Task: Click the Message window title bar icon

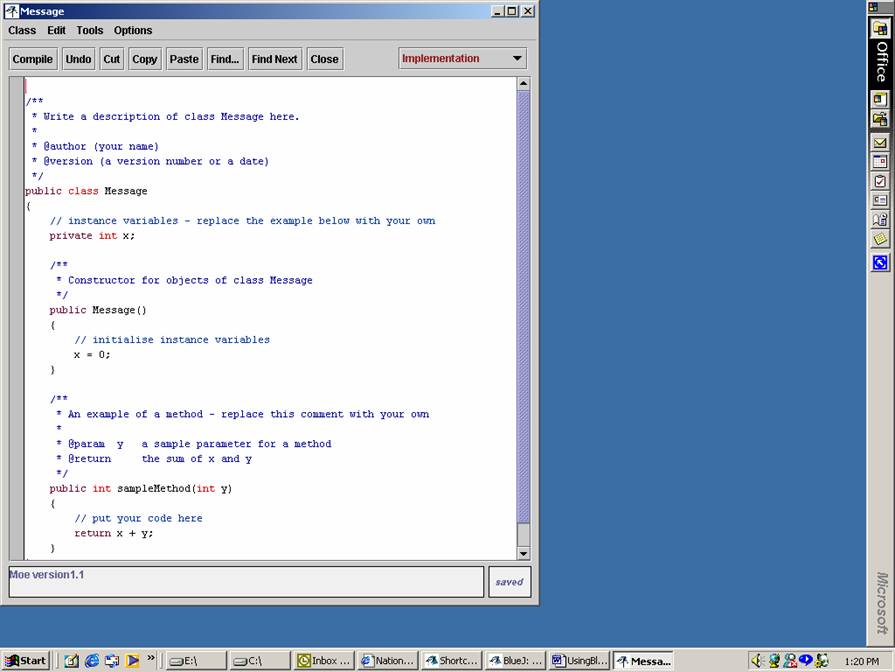Action: (11, 11)
